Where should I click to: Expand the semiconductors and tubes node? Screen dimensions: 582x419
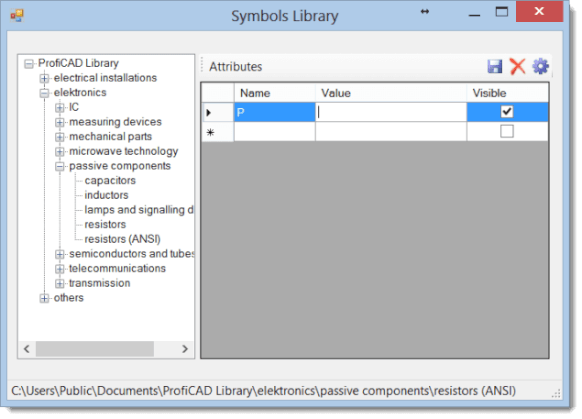coord(59,254)
